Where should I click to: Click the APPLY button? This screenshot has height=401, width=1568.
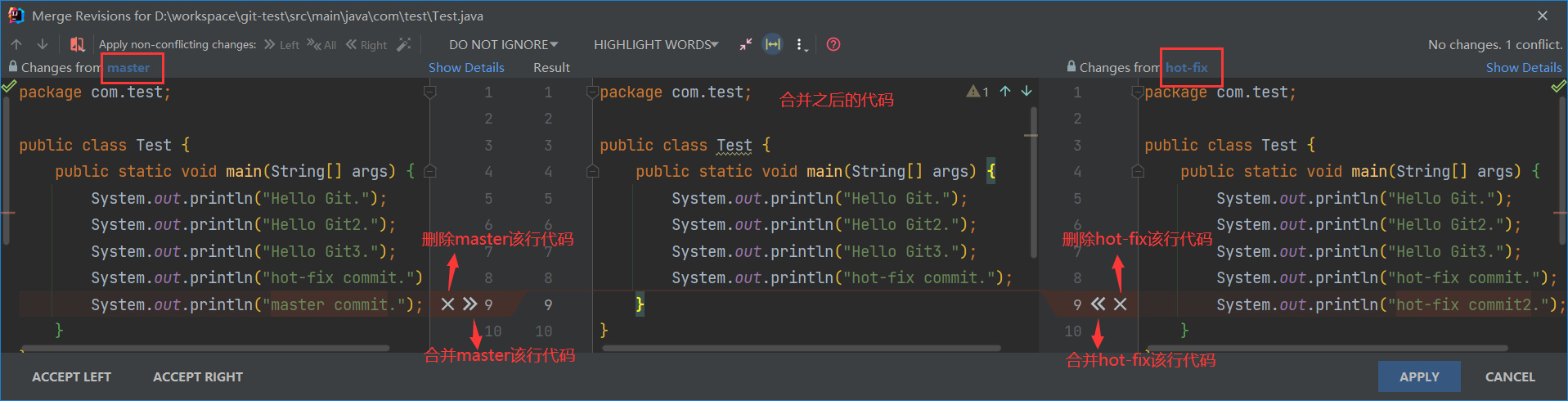[1419, 377]
